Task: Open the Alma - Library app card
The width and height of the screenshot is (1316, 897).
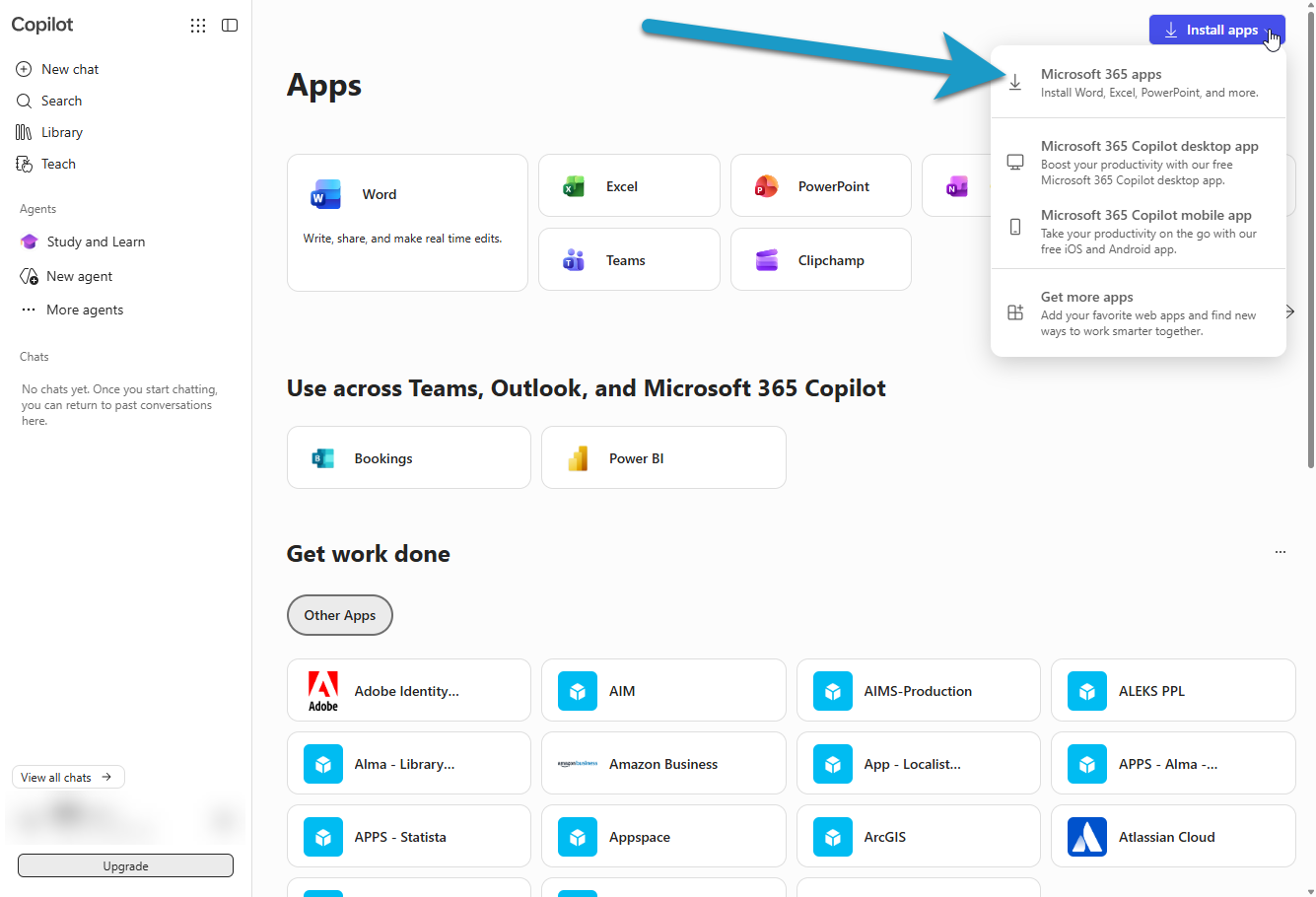Action: point(409,763)
